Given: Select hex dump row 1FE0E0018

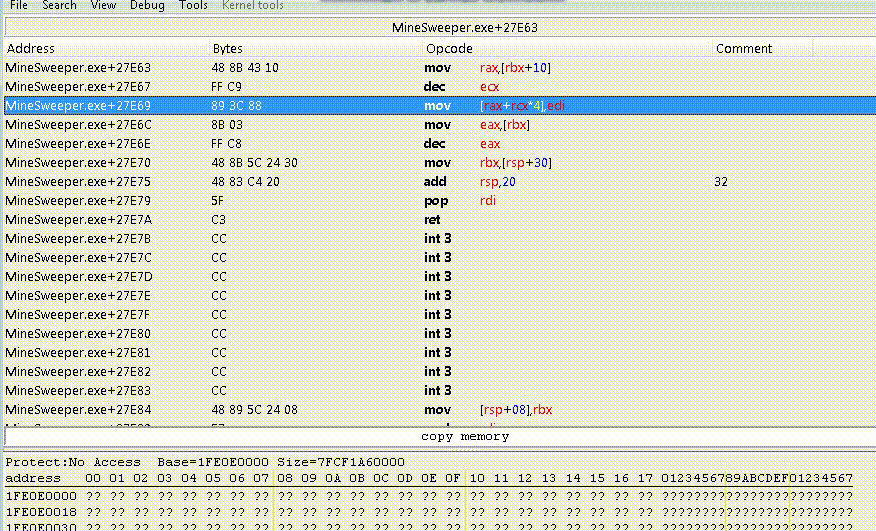Looking at the screenshot, I should pyautogui.click(x=429, y=511).
